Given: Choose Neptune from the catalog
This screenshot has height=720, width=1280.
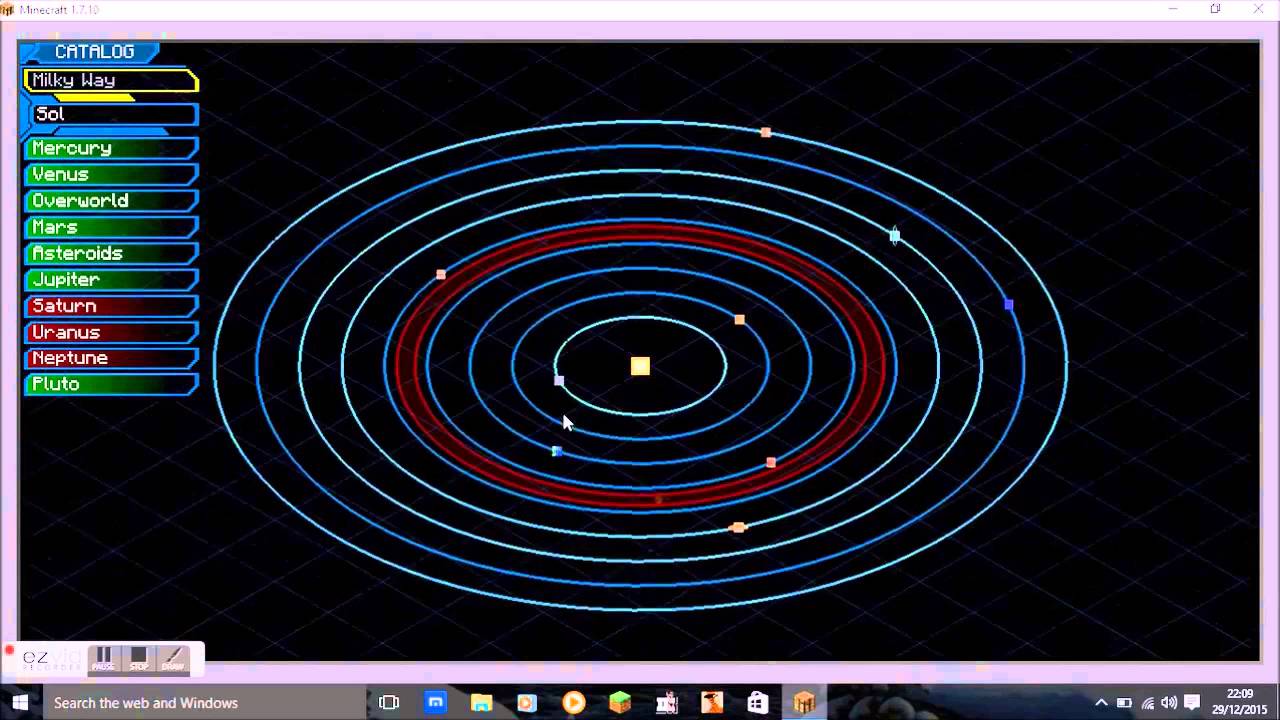Looking at the screenshot, I should point(110,358).
